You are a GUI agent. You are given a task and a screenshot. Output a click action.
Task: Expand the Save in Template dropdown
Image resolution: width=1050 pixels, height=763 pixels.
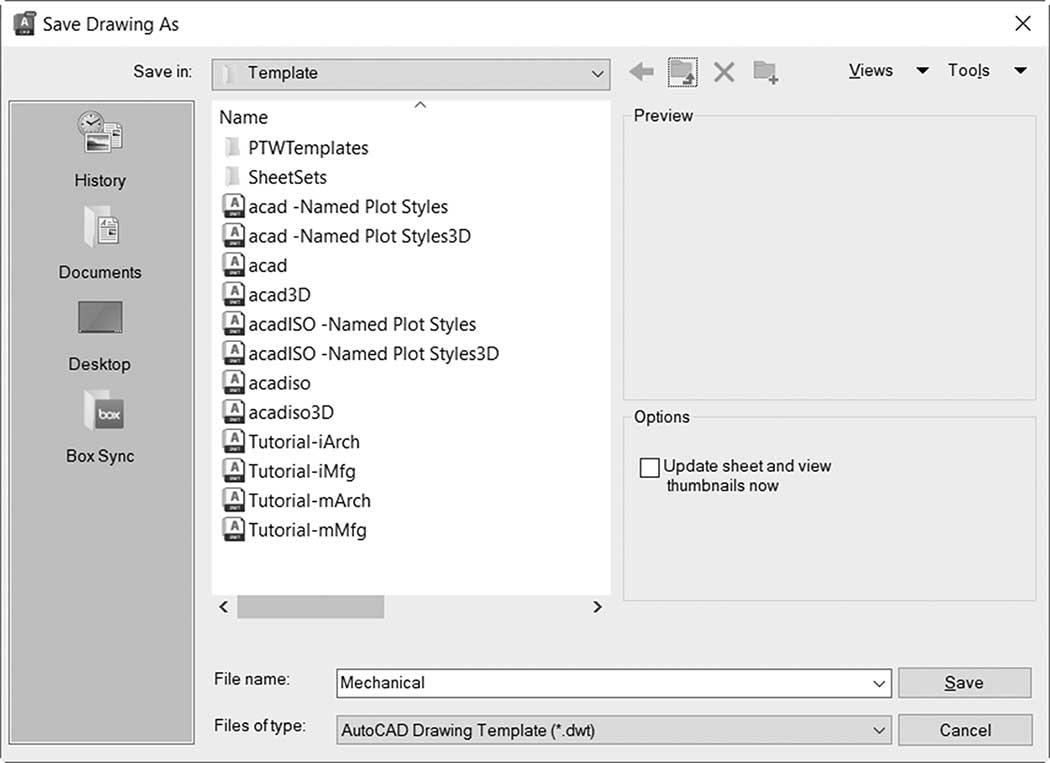point(597,74)
